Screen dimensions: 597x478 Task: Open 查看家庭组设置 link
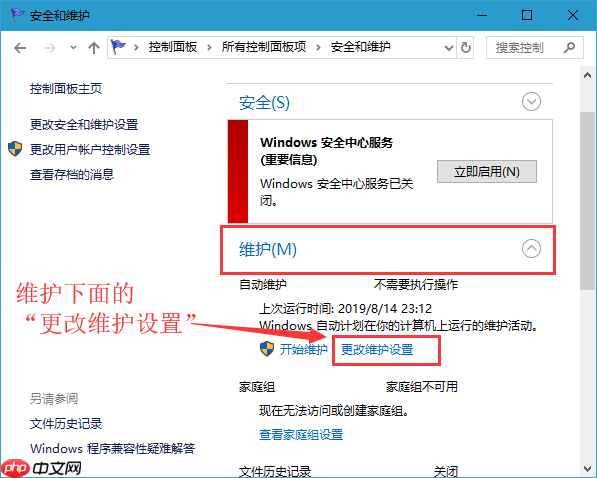(x=301, y=434)
